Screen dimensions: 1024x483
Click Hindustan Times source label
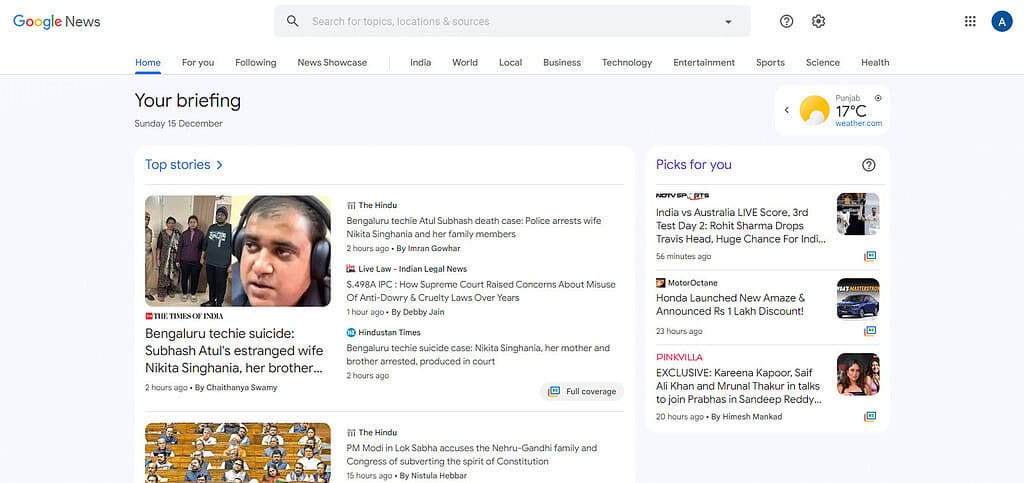(383, 332)
